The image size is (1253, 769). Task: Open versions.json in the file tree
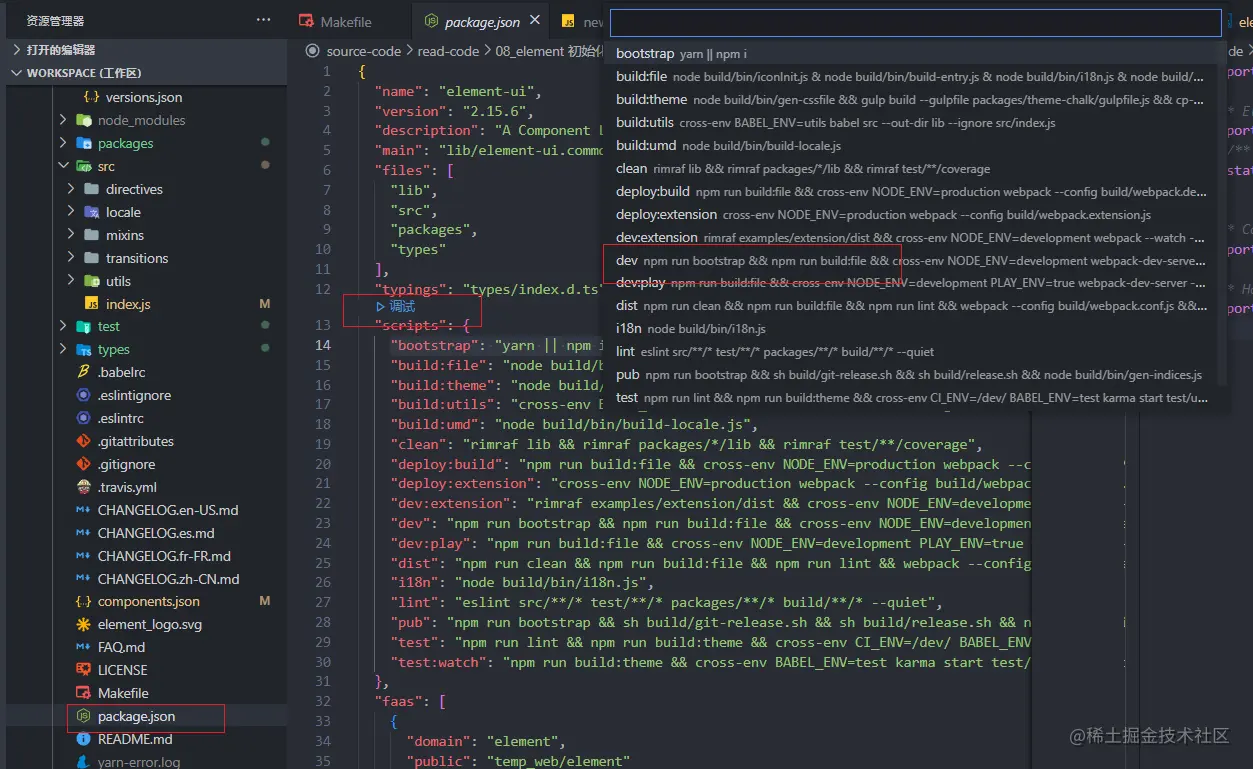[x=144, y=97]
